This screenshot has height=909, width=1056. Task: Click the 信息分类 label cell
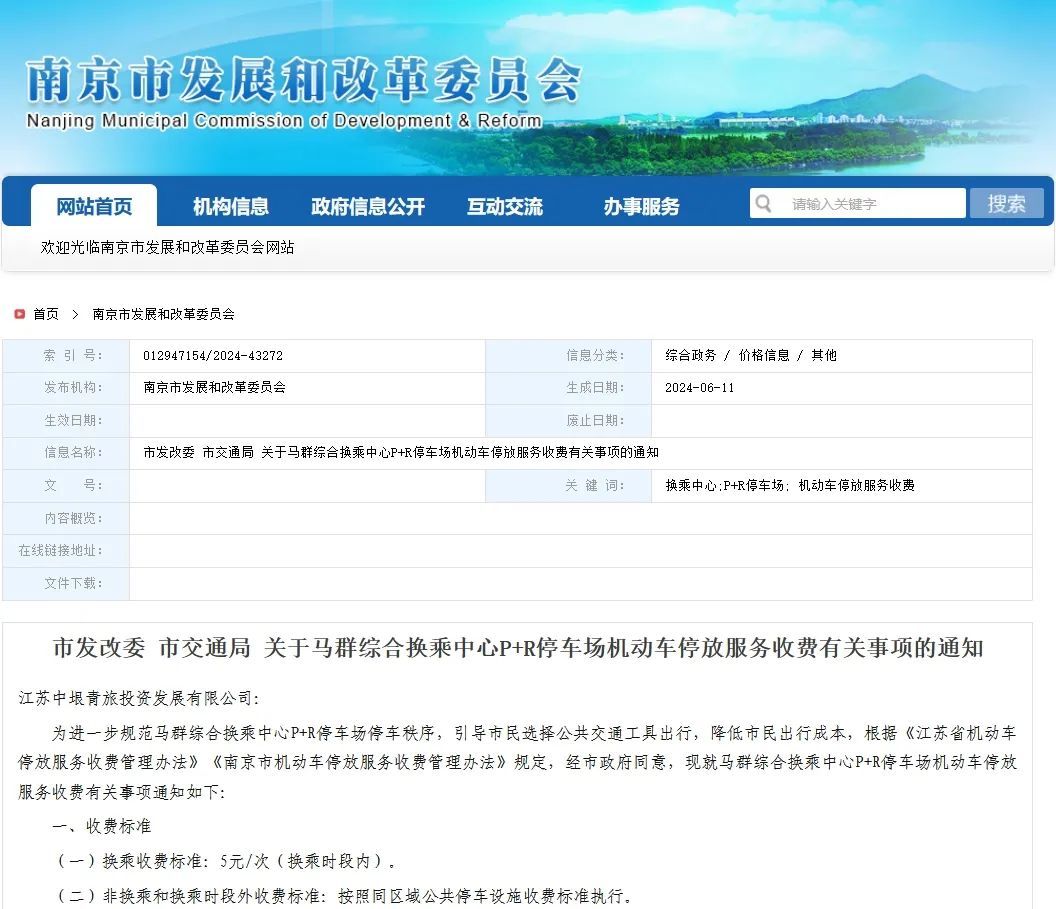[568, 356]
